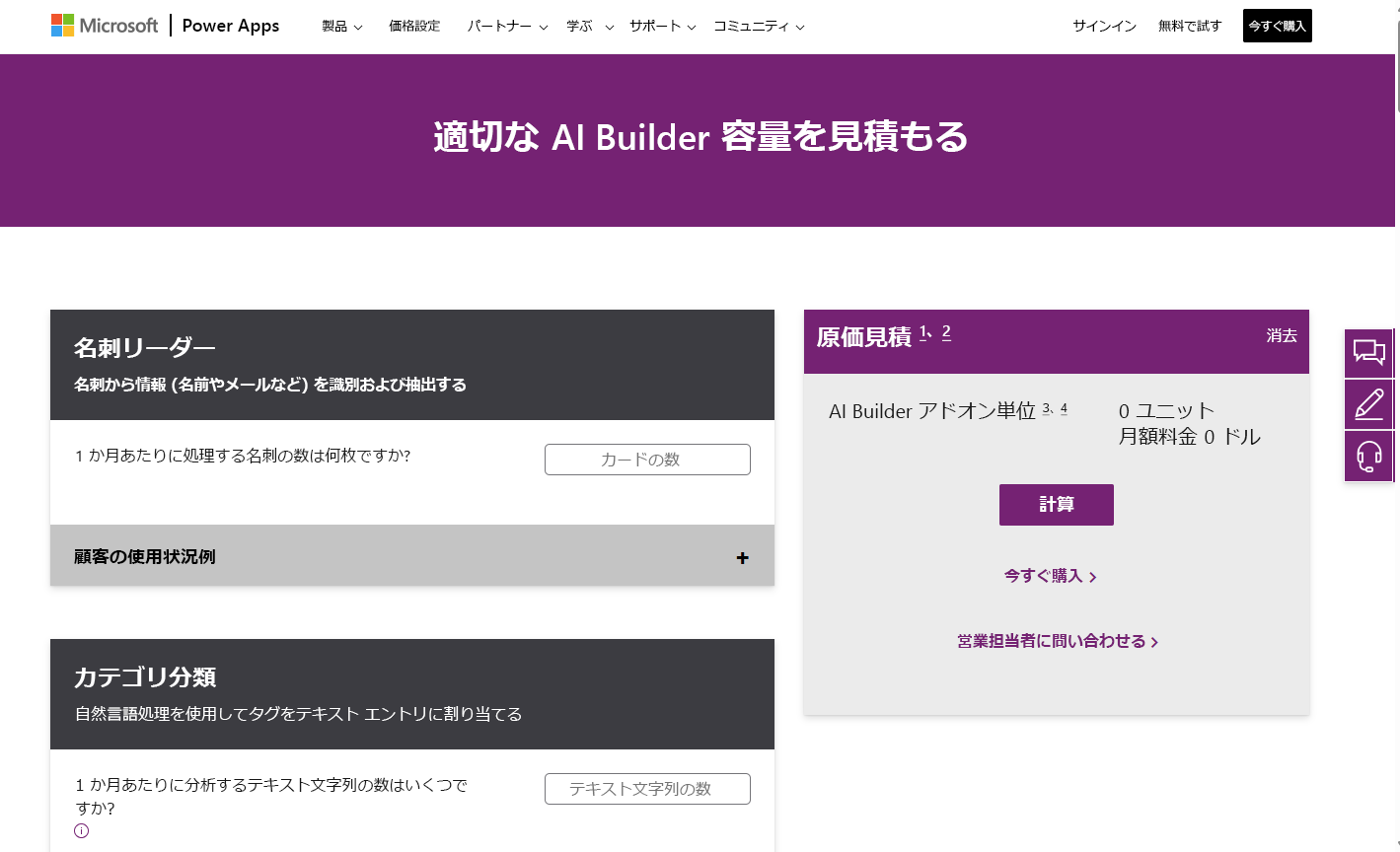
Task: Click the pencil feedback icon
Action: coord(1368,404)
